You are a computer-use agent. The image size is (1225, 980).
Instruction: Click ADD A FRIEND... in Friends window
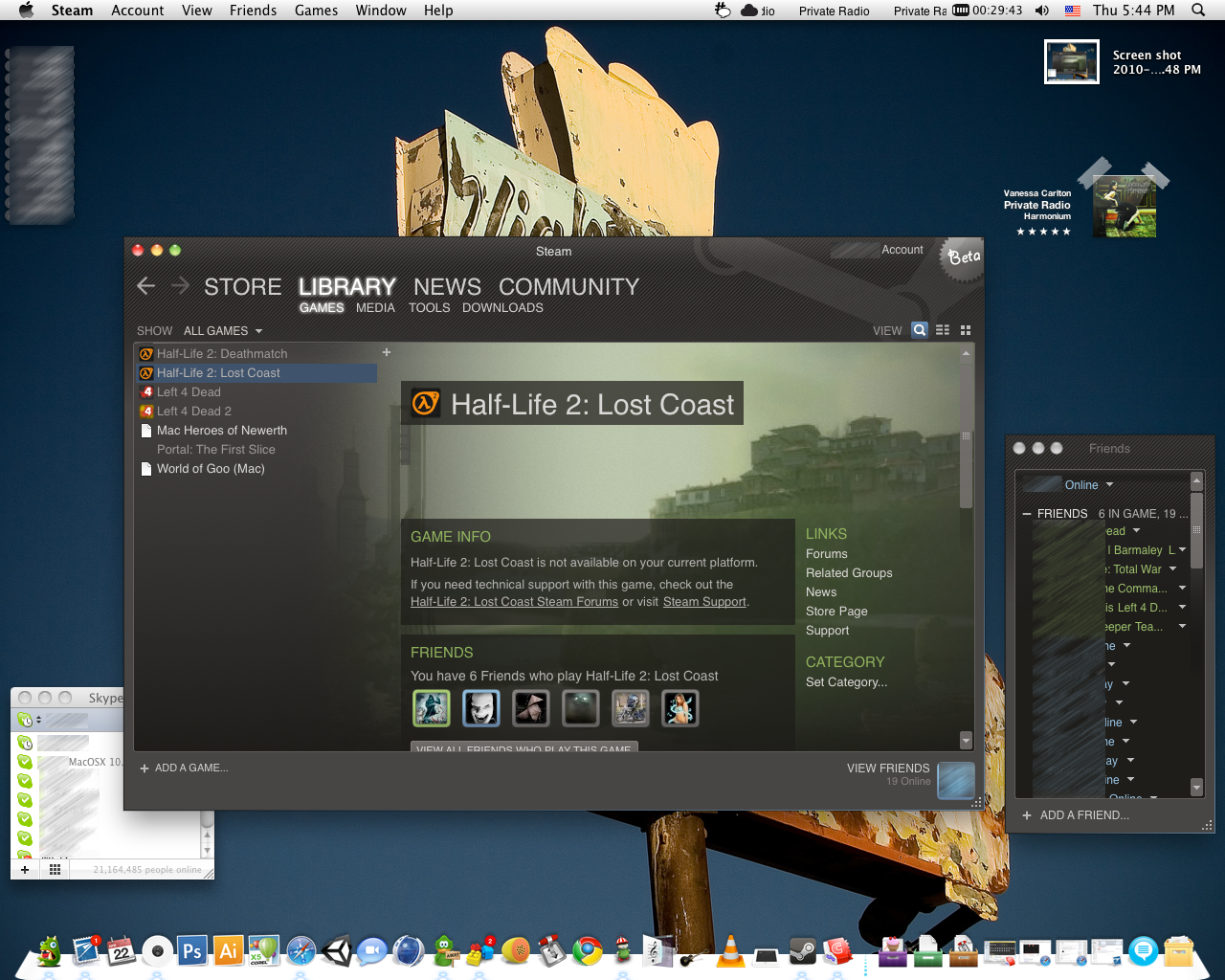coord(1076,815)
